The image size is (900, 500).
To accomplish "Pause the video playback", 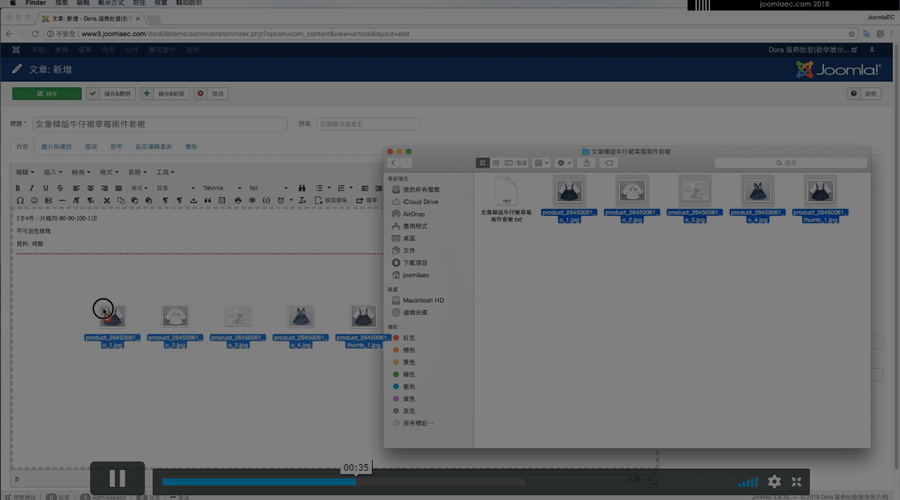I will tap(117, 479).
